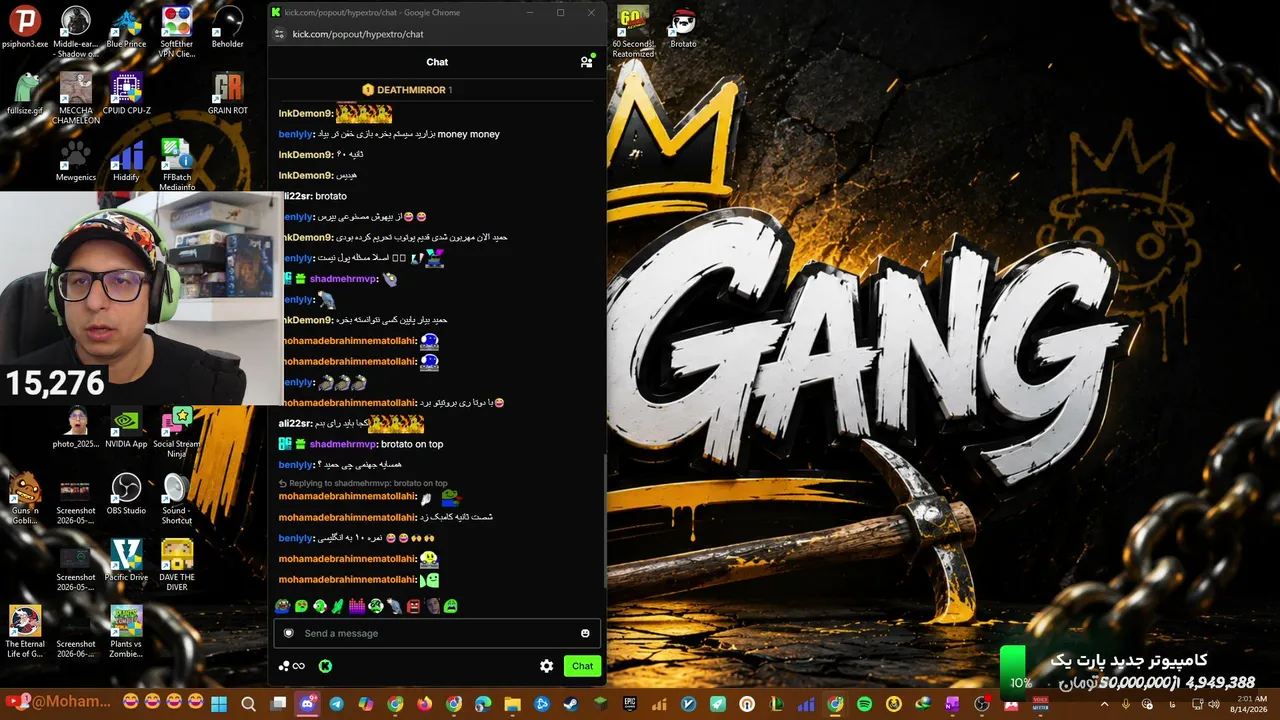
Task: Click the chat identity badge icon
Action: (289, 633)
